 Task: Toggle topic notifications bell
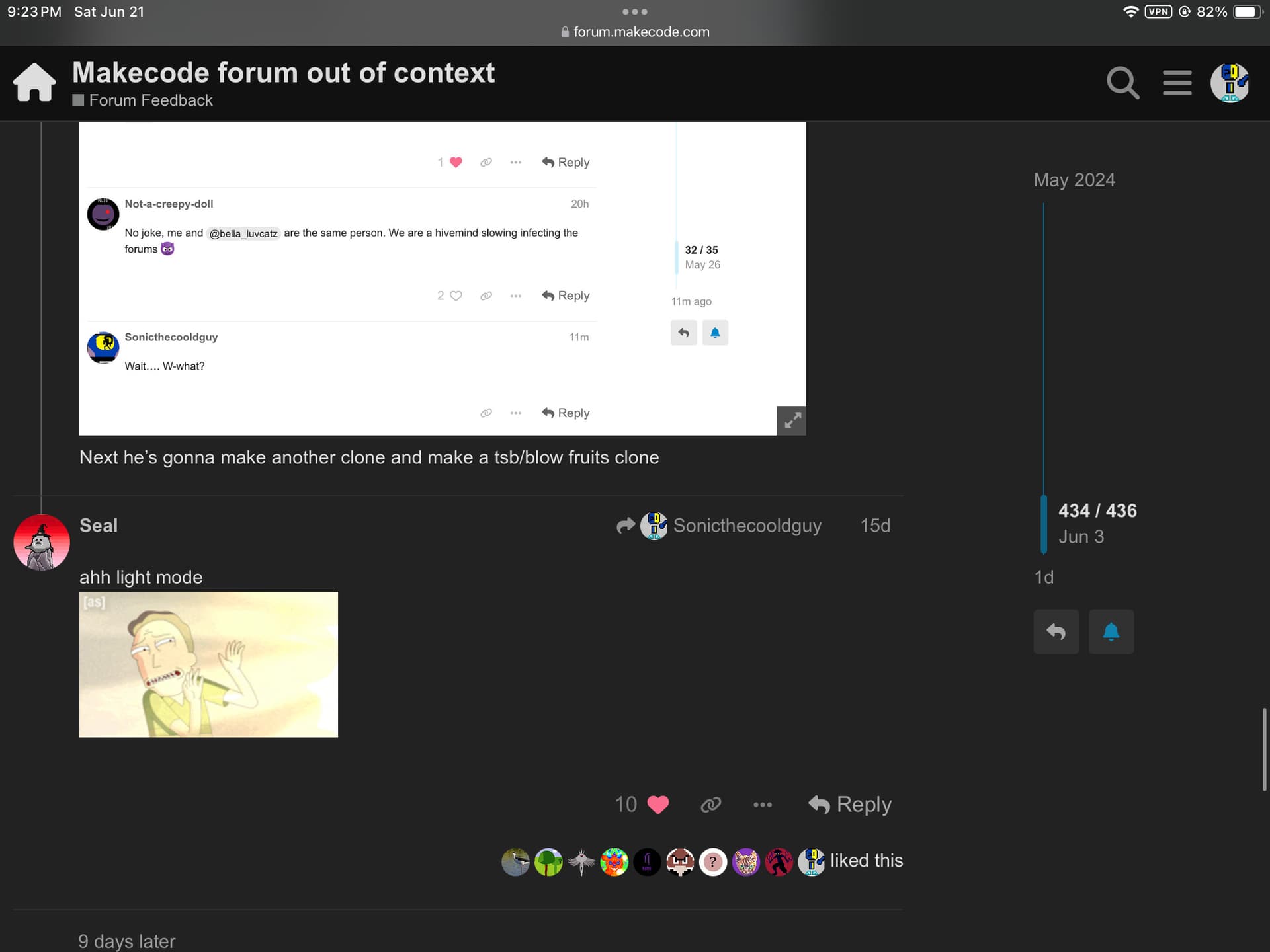(x=1111, y=632)
